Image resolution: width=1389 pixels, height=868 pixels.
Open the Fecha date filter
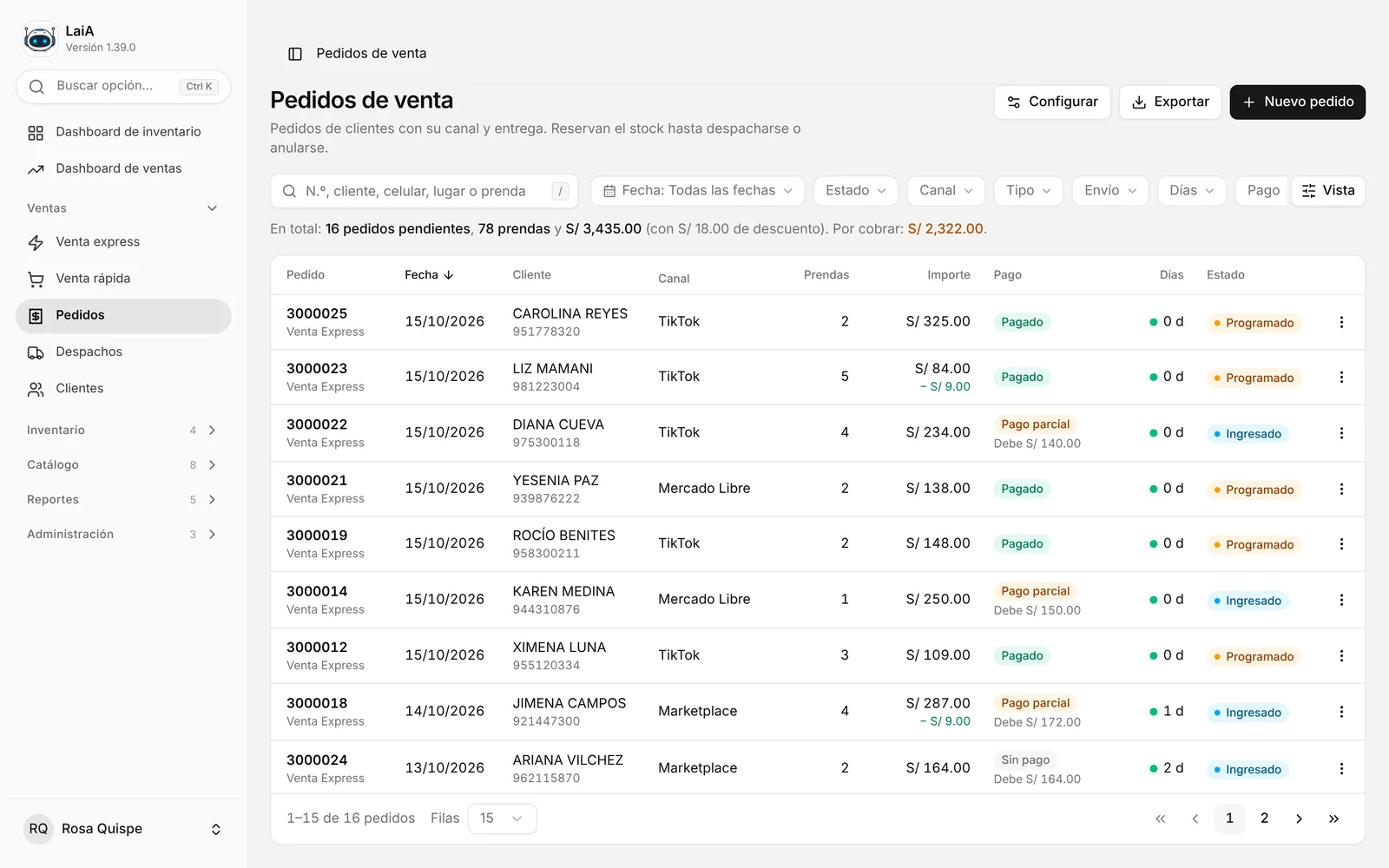(x=698, y=191)
